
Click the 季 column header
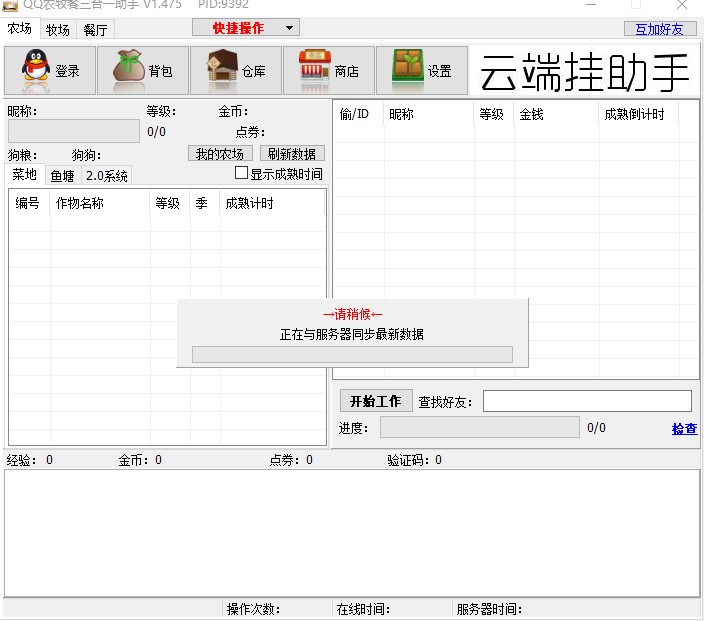[x=204, y=203]
